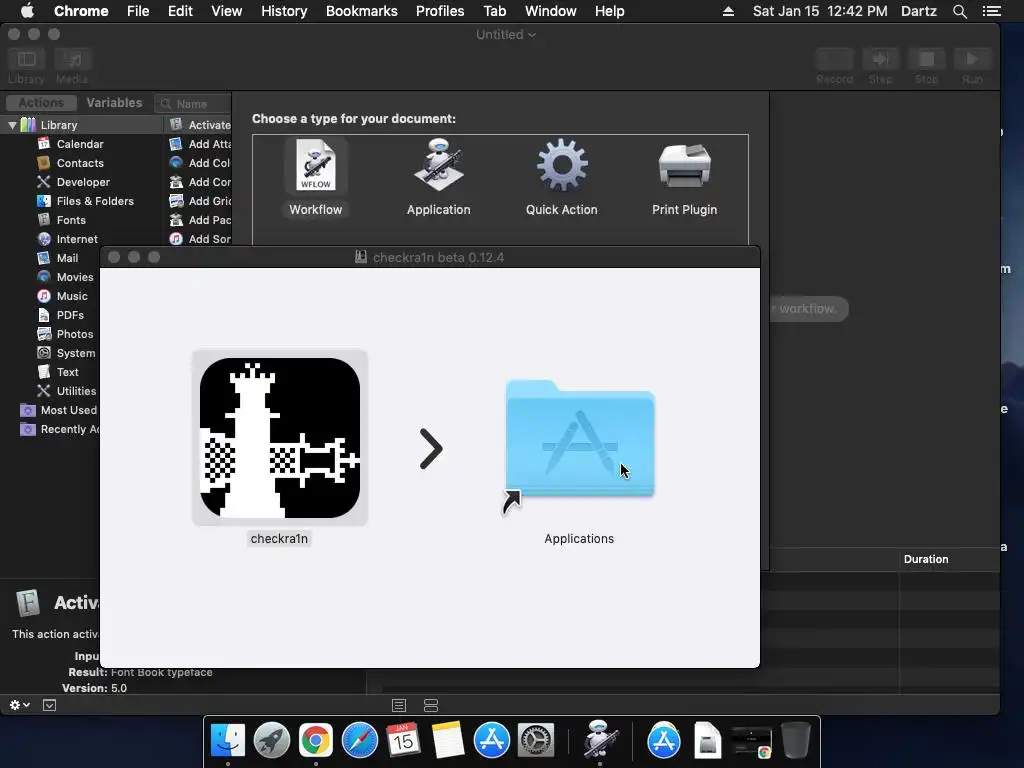Show the variables split view button
1024x768 pixels.
431,705
